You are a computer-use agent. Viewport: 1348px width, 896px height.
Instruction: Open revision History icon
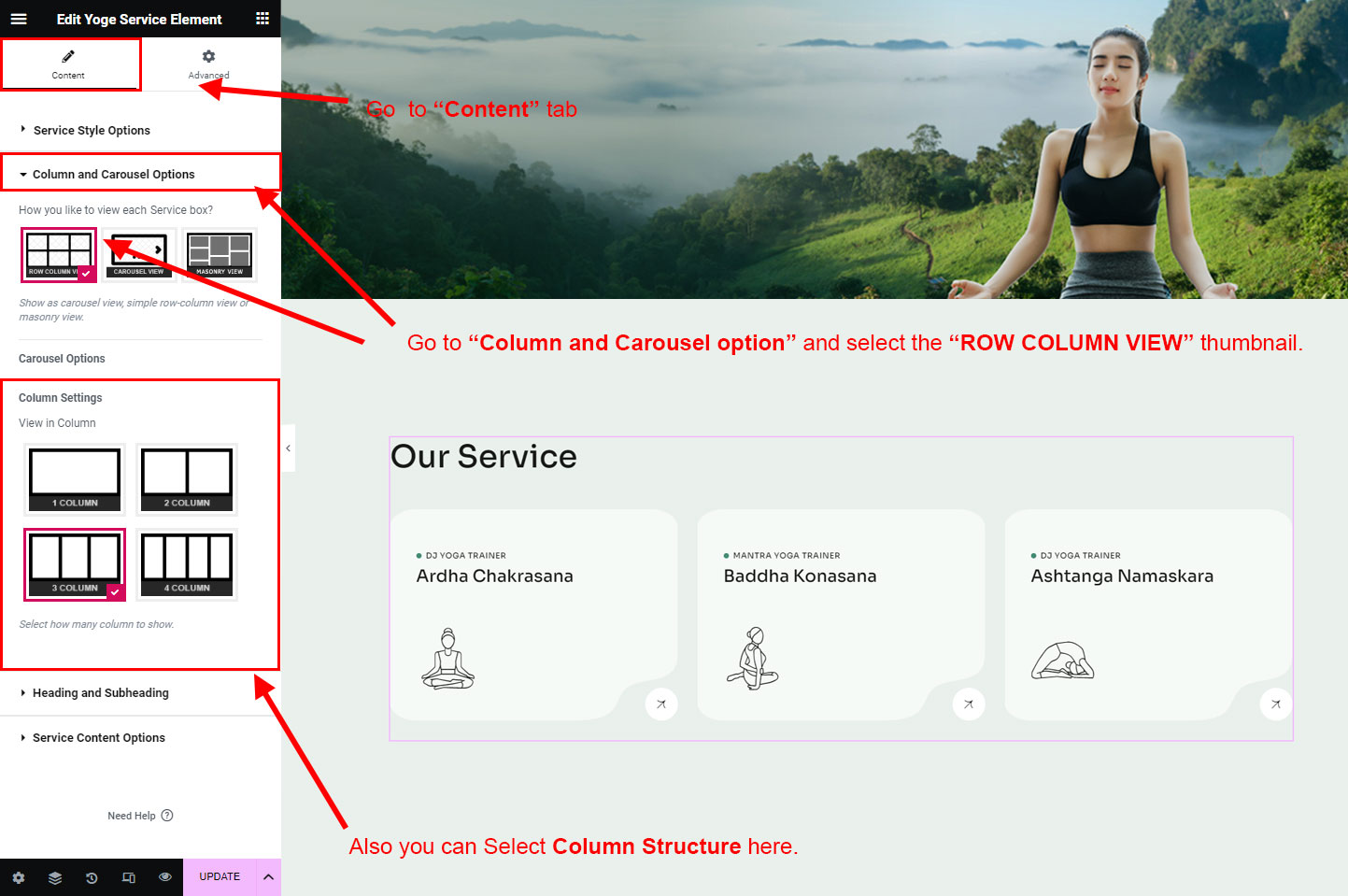point(92,877)
